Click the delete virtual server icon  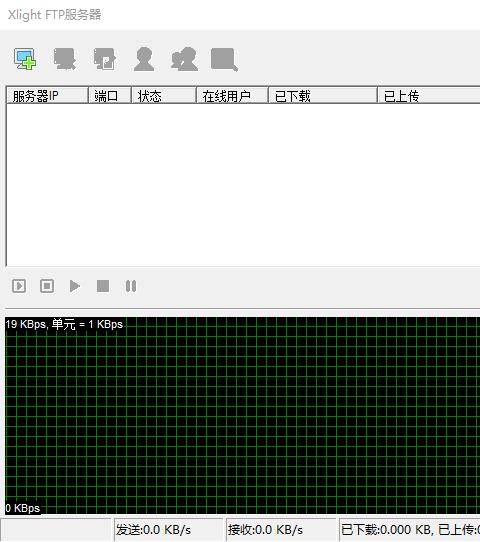65,59
